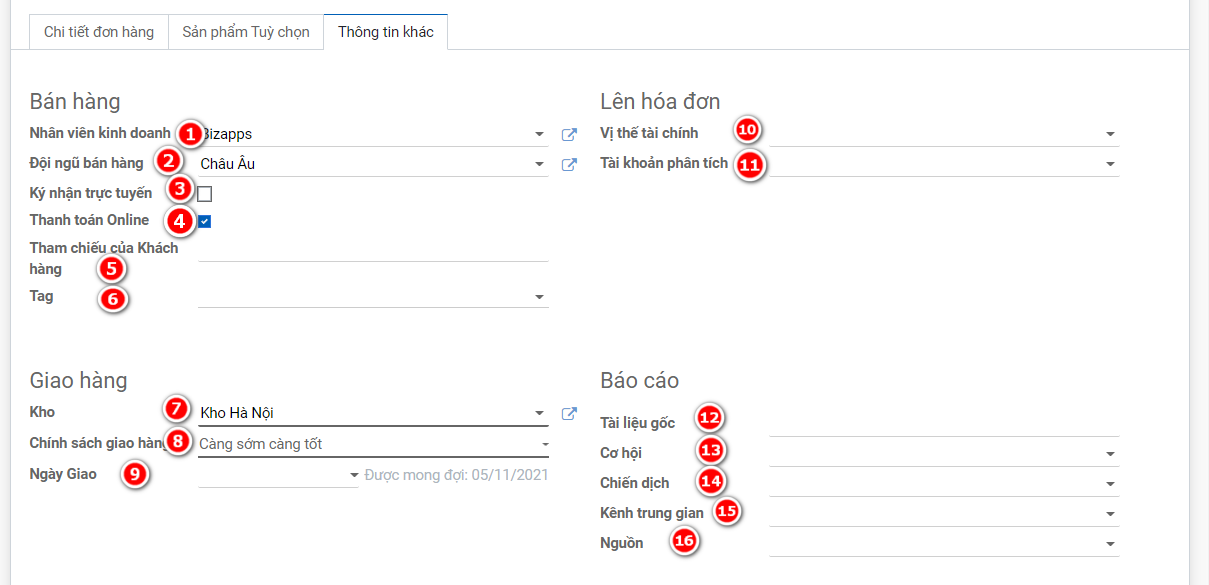Screen dimensions: 1209x585
Task: Uncheck Thanh toán Online checkbox
Action: pyautogui.click(x=204, y=221)
